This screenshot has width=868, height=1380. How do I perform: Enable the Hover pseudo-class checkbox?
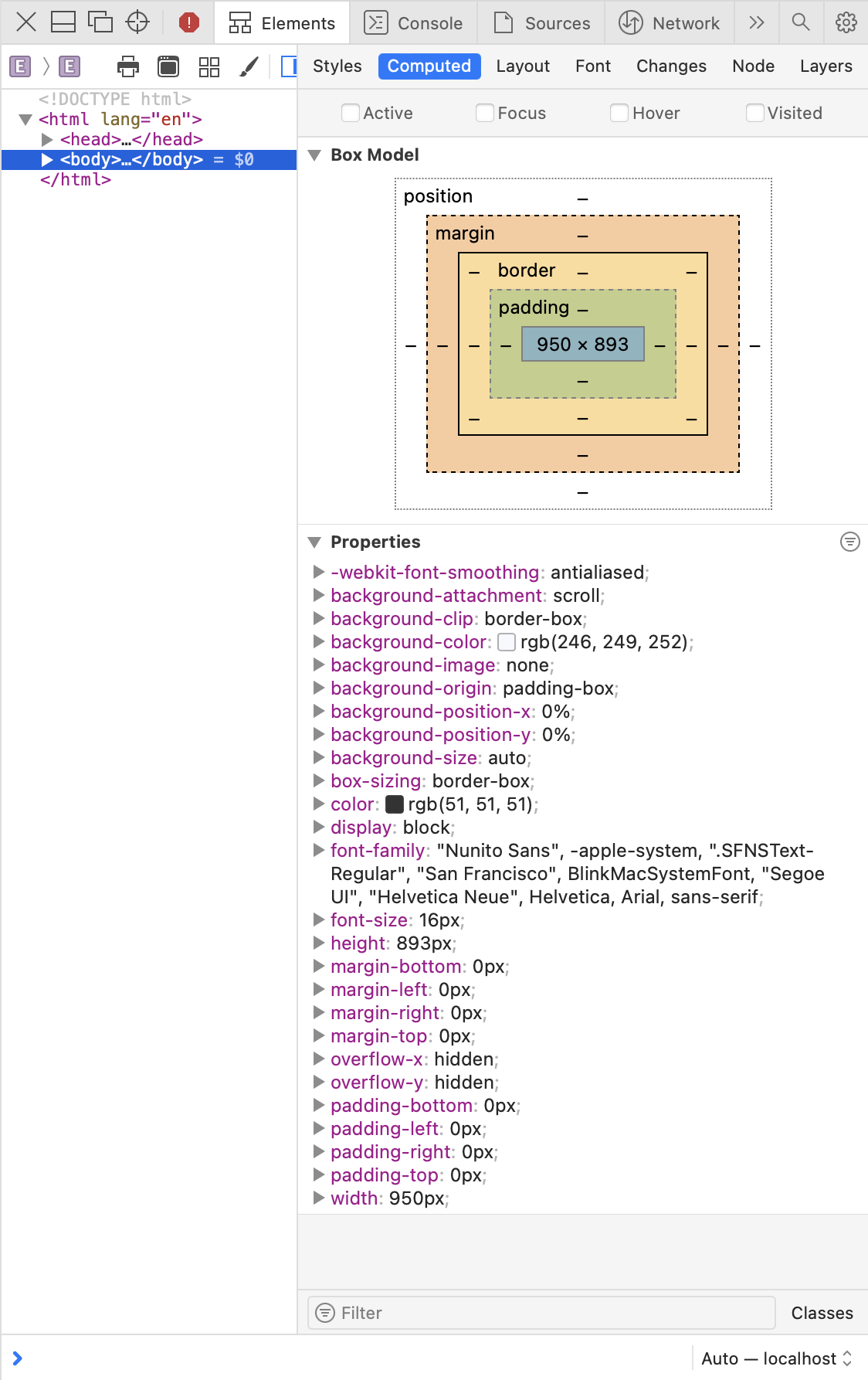619,113
